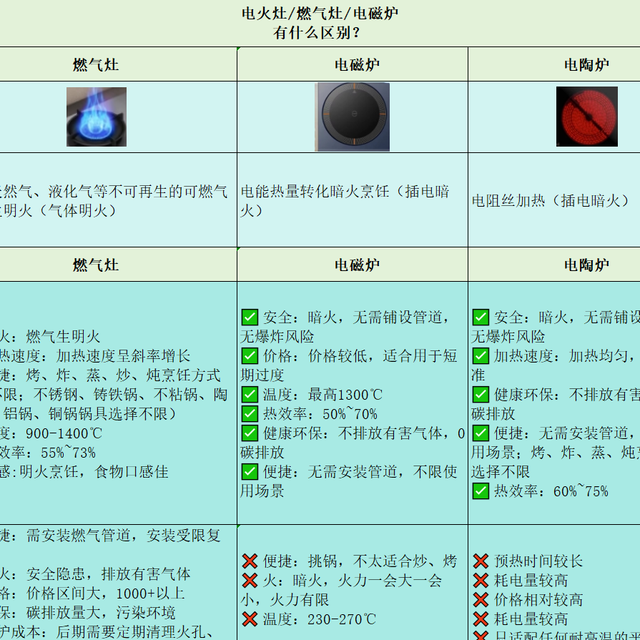The width and height of the screenshot is (640, 640).
Task: Click the green check next to 温度：最高1300℃
Action: 249,394
